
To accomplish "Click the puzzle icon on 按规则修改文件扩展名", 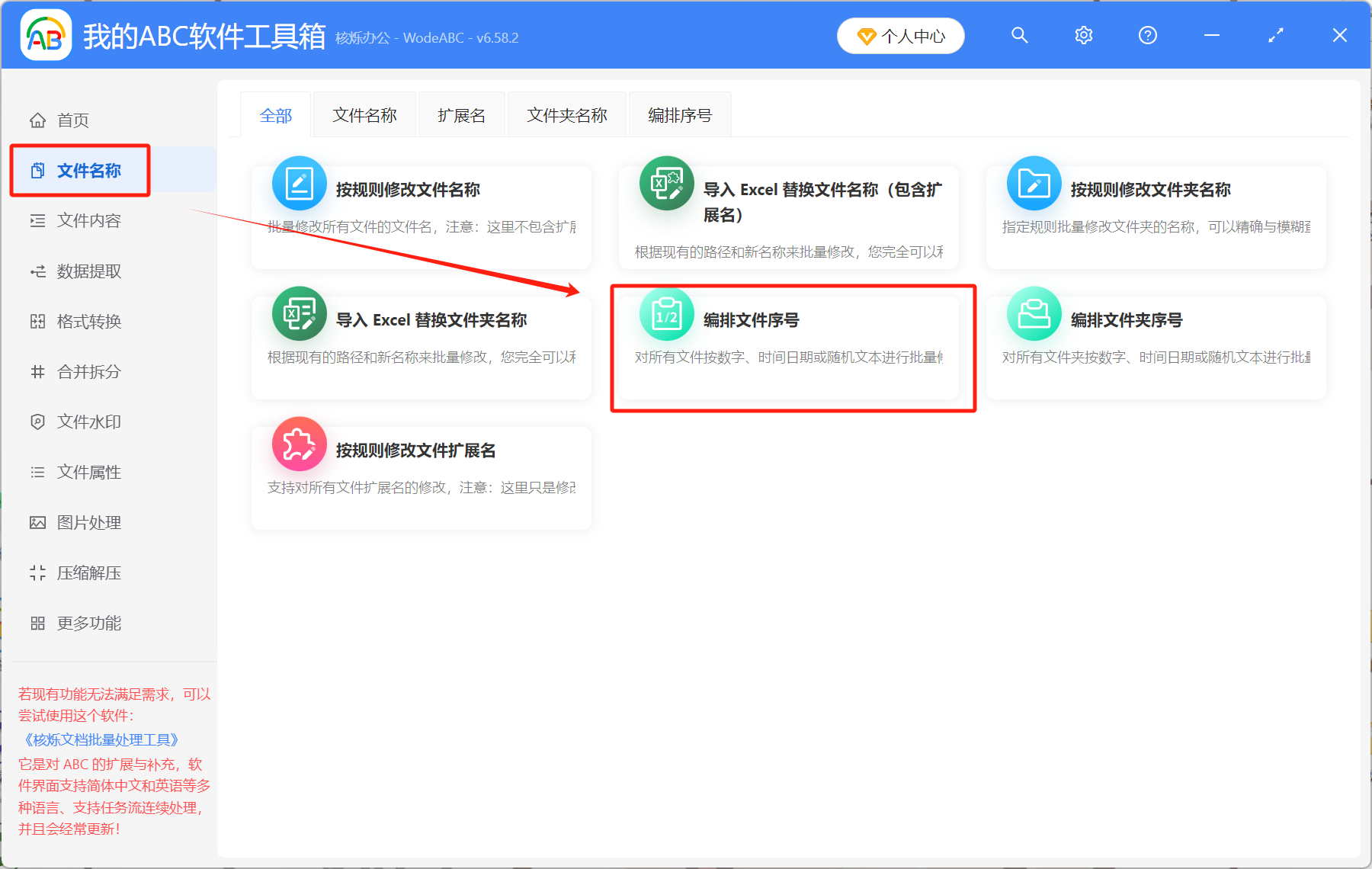I will click(299, 443).
